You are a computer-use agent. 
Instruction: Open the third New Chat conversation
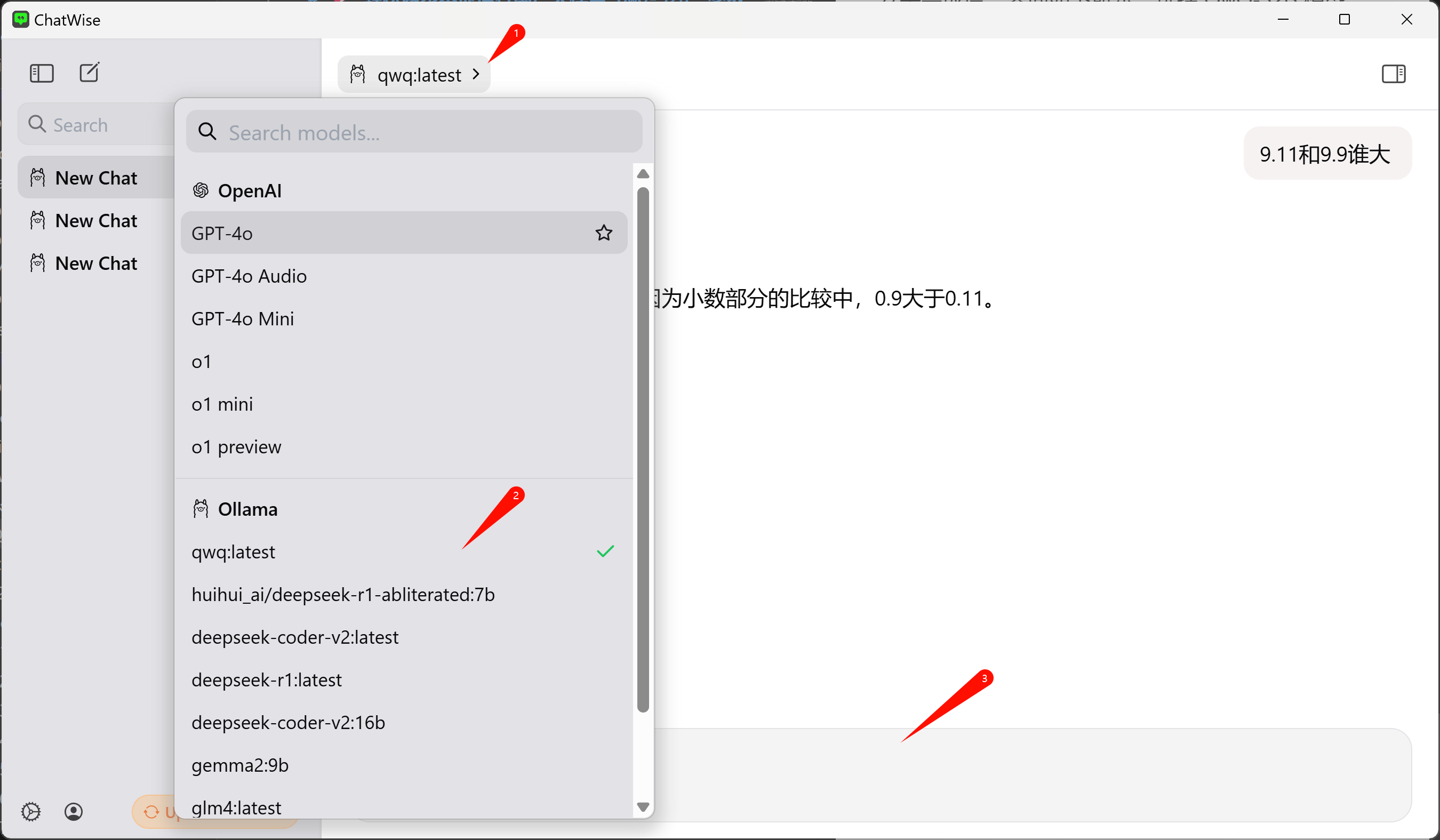(x=96, y=263)
